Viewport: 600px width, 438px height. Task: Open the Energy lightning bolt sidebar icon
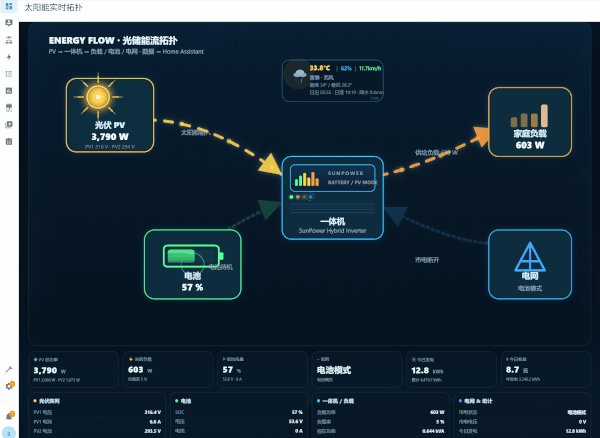click(9, 57)
